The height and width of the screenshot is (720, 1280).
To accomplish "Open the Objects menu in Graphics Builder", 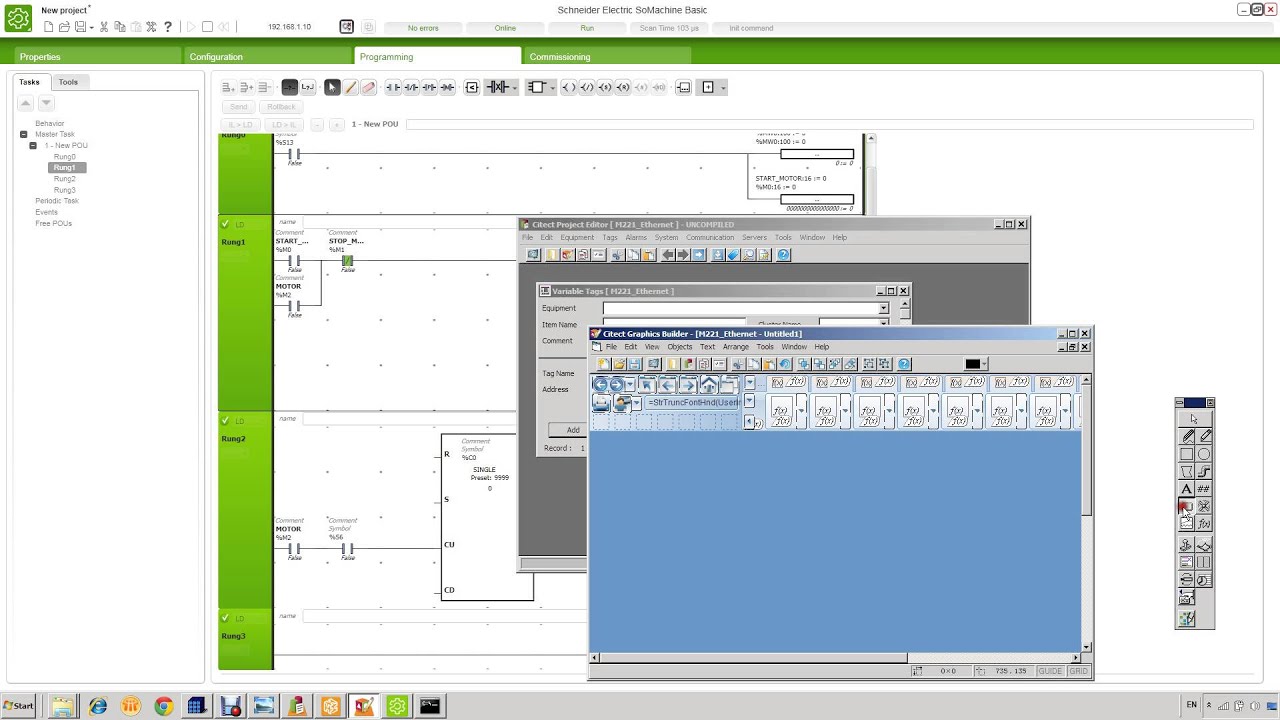I will point(679,347).
